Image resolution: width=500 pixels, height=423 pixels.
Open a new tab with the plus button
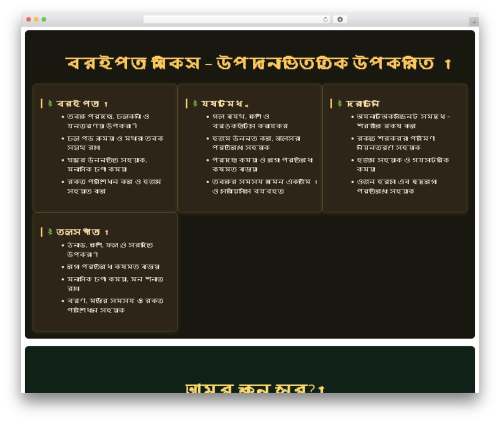(x=474, y=22)
